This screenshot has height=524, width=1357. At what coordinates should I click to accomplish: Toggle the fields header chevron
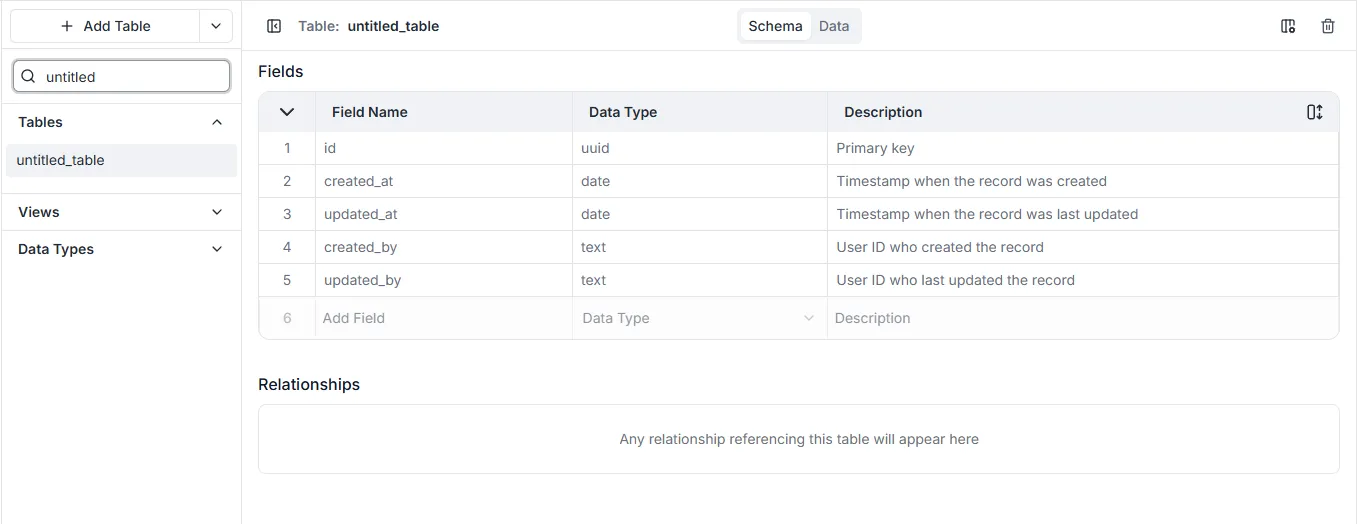[287, 112]
